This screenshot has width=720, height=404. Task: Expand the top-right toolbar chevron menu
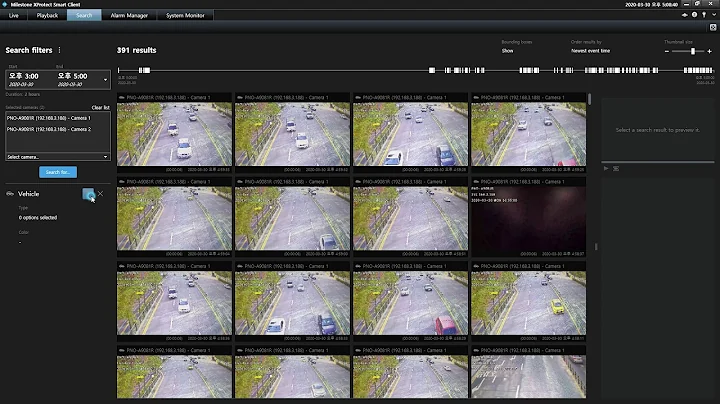coord(714,15)
